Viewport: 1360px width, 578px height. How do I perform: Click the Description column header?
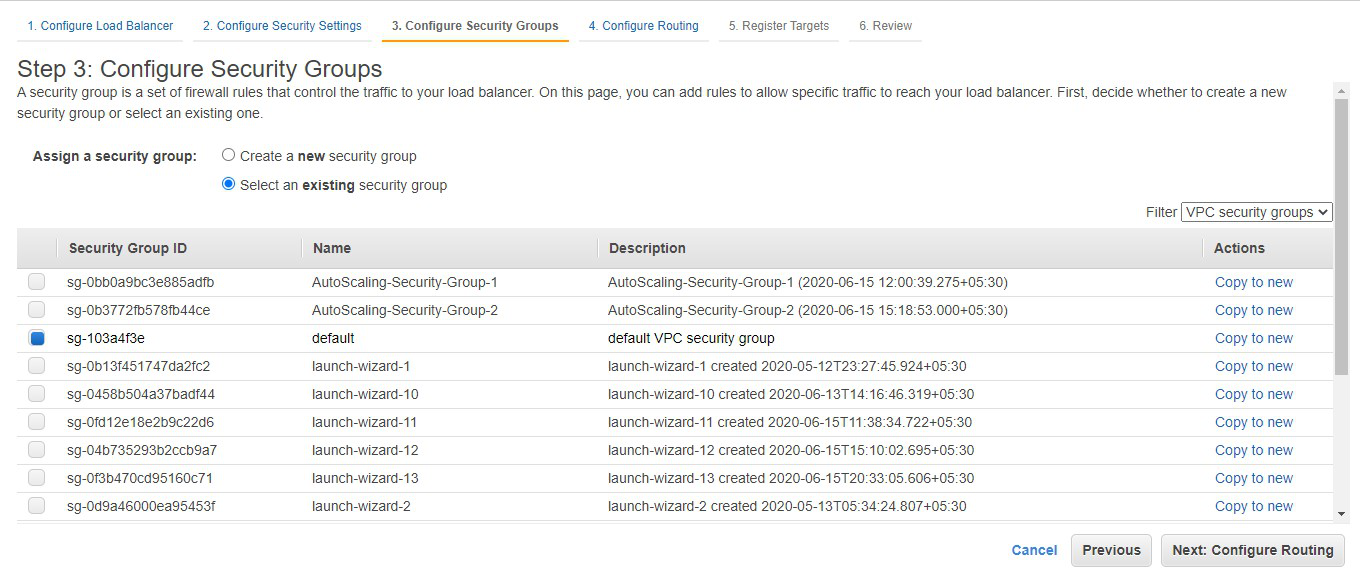click(647, 248)
